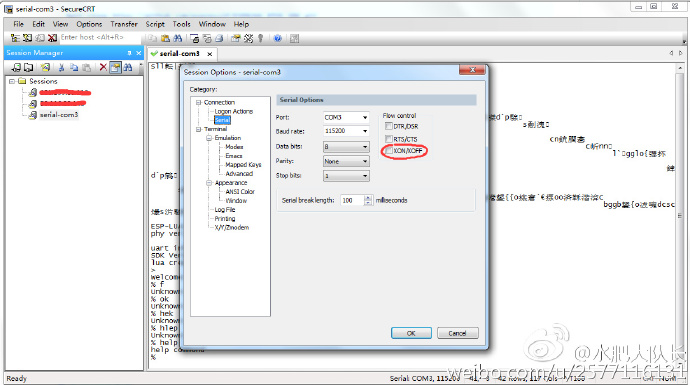The image size is (690, 385).
Task: Open the File menu
Action: pyautogui.click(x=18, y=24)
